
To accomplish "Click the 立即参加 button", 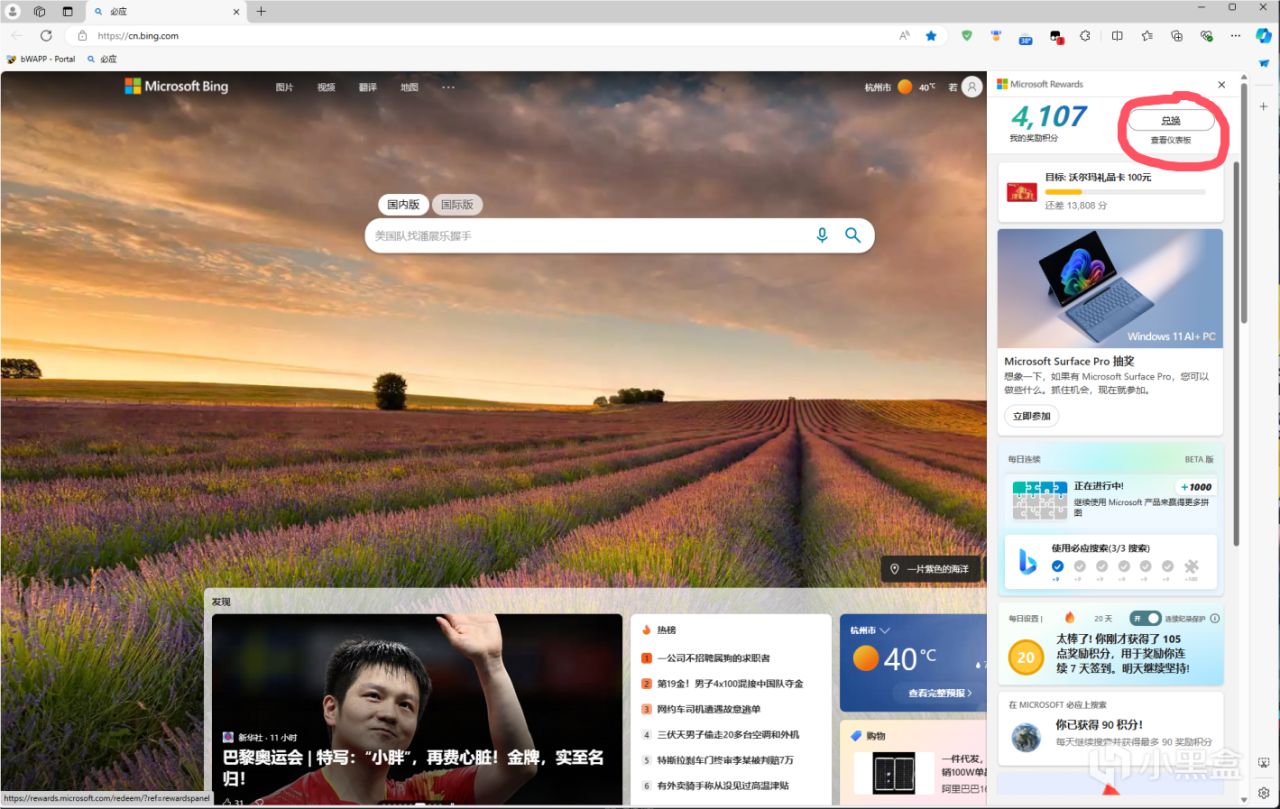I will pos(1031,416).
